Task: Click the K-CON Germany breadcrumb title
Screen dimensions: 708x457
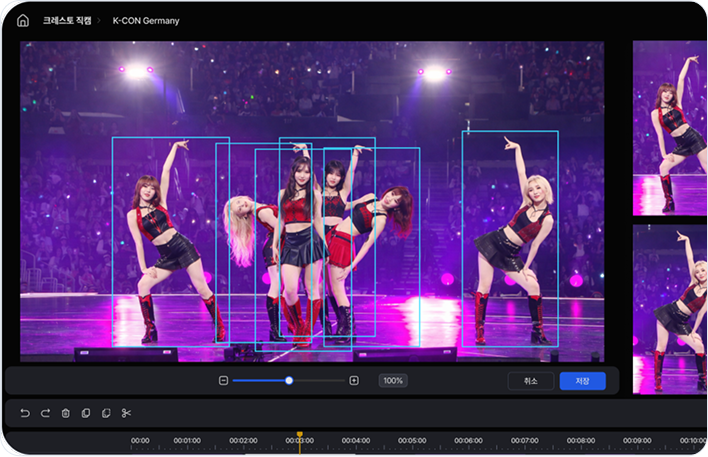Action: [x=146, y=20]
